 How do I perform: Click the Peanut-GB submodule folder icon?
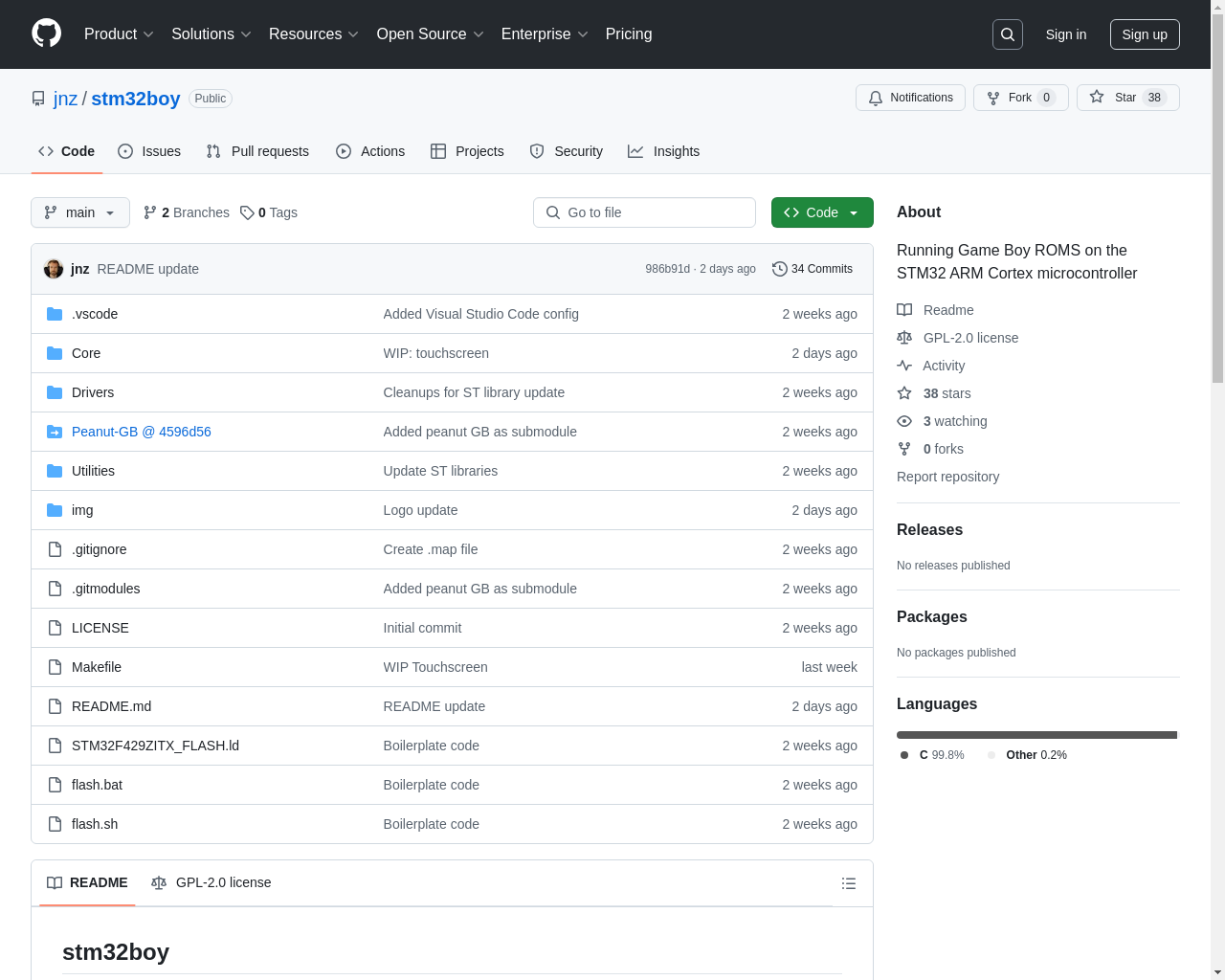point(55,432)
